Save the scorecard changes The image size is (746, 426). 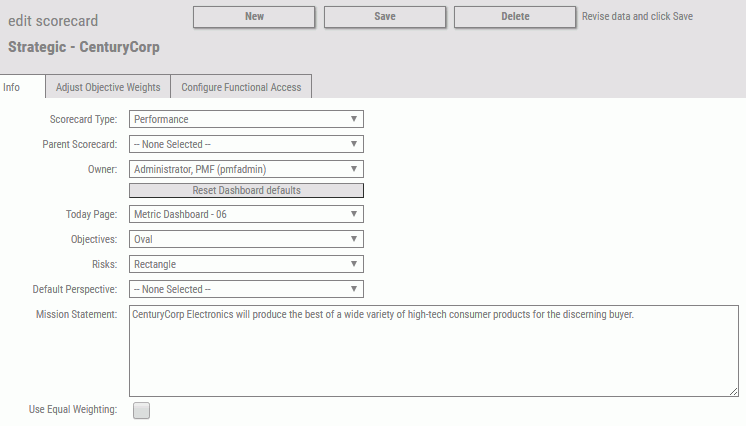coord(385,17)
